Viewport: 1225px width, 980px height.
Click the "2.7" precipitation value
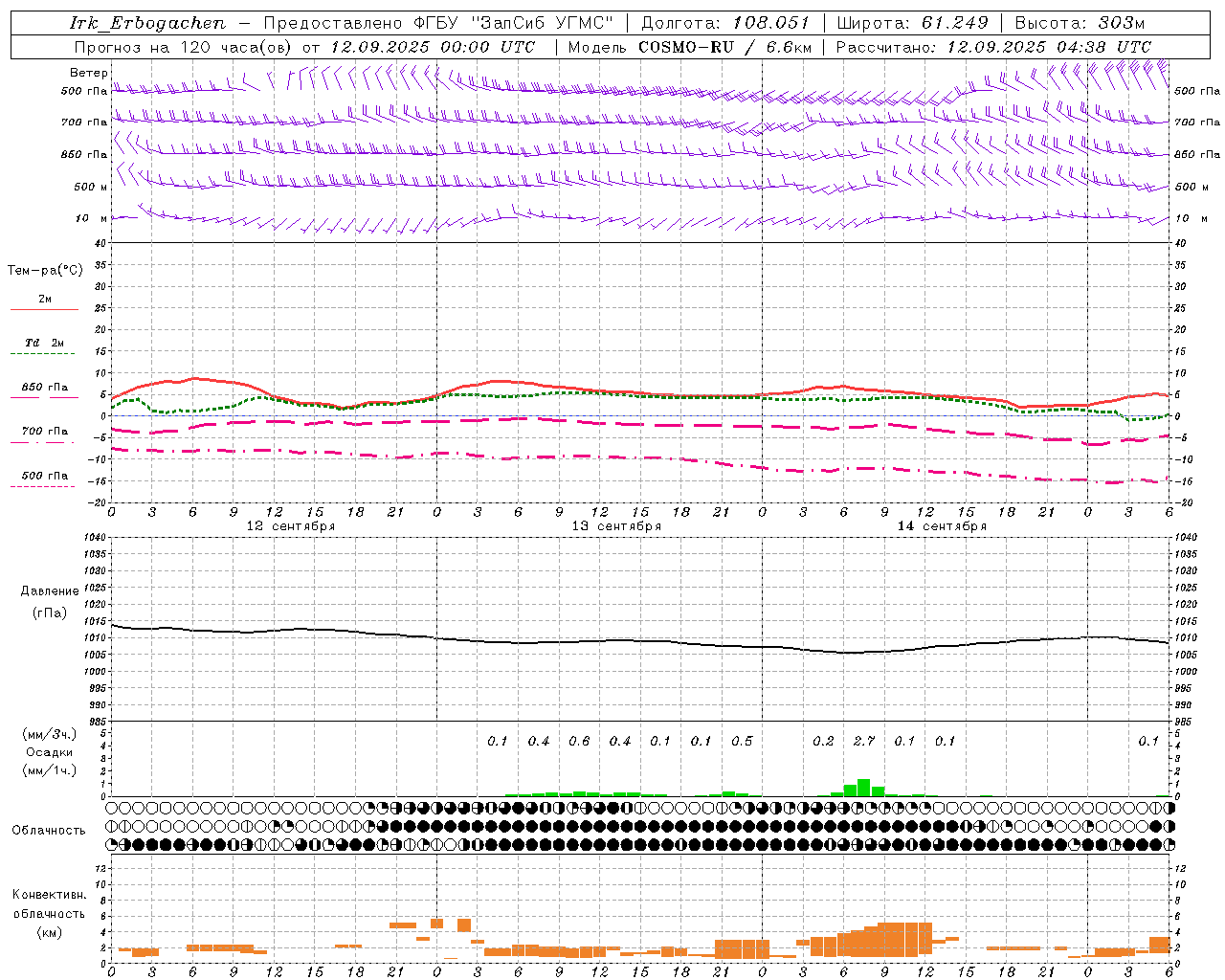tap(864, 742)
